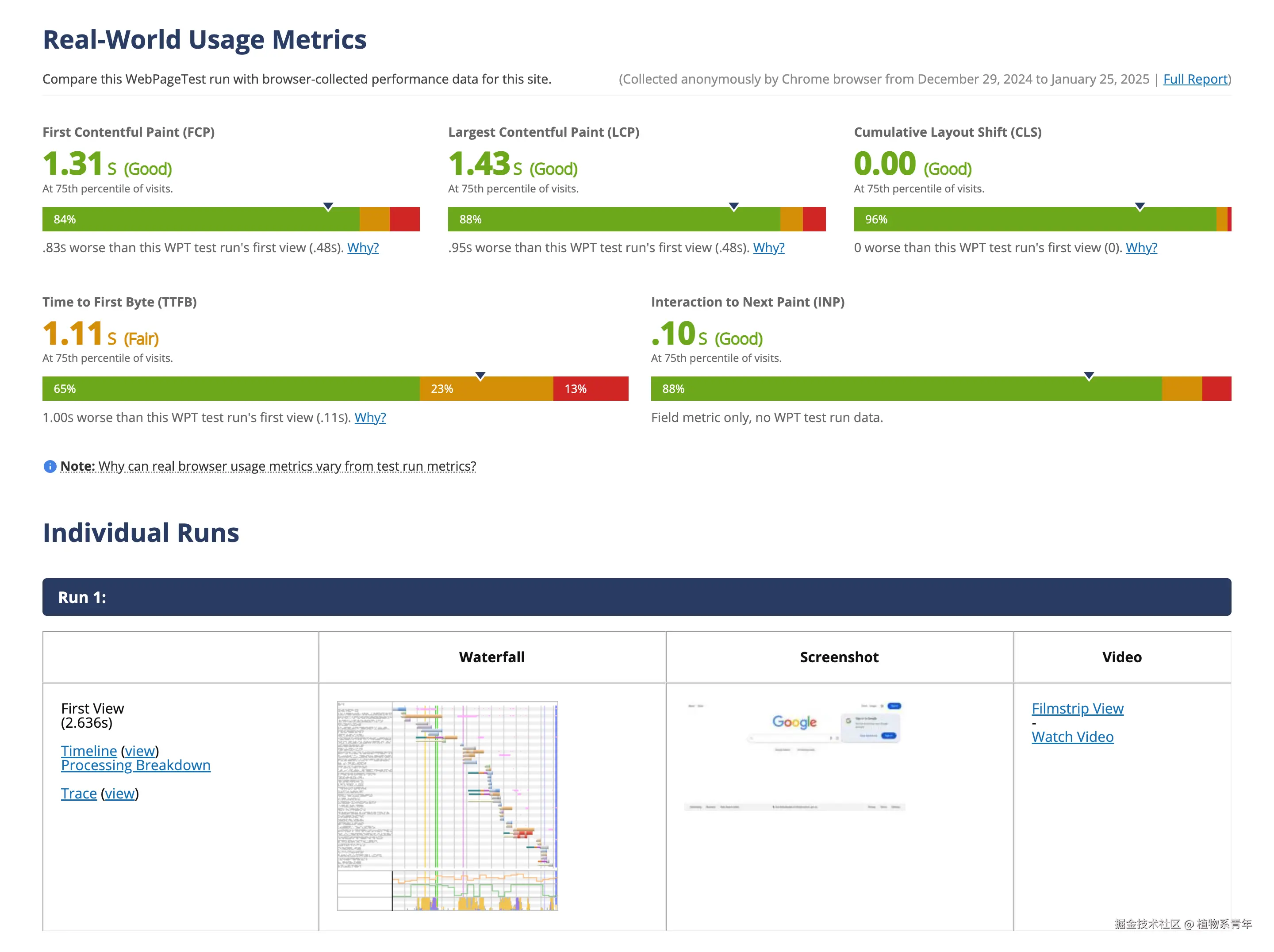Click the blue info icon beside Note
Viewport: 1274px width, 952px height.
pos(50,467)
